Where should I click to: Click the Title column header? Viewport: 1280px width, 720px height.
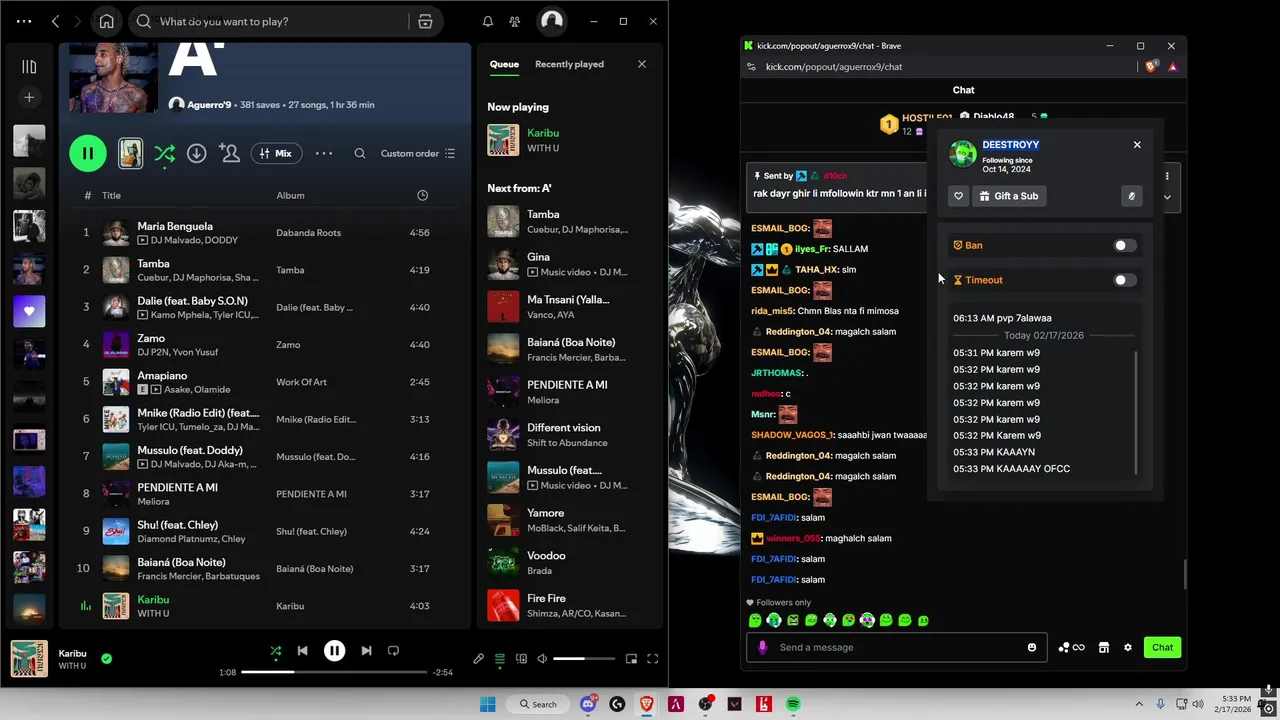click(111, 195)
